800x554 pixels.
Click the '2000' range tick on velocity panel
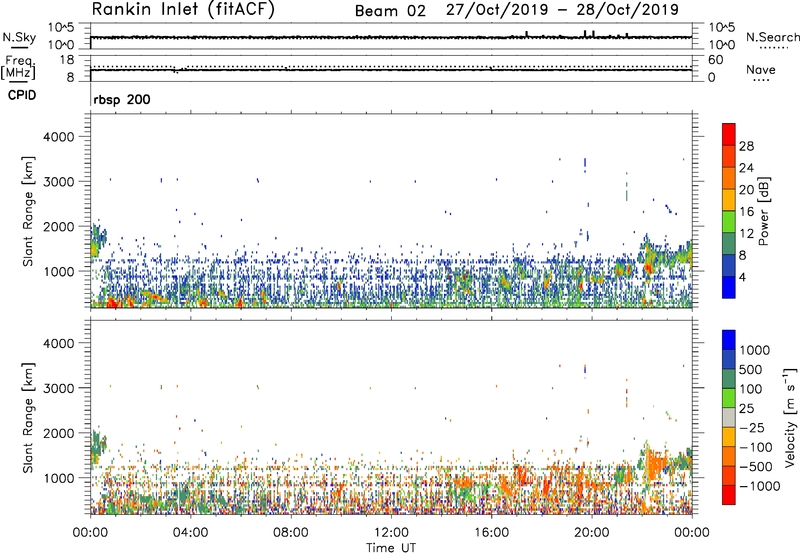[58, 433]
